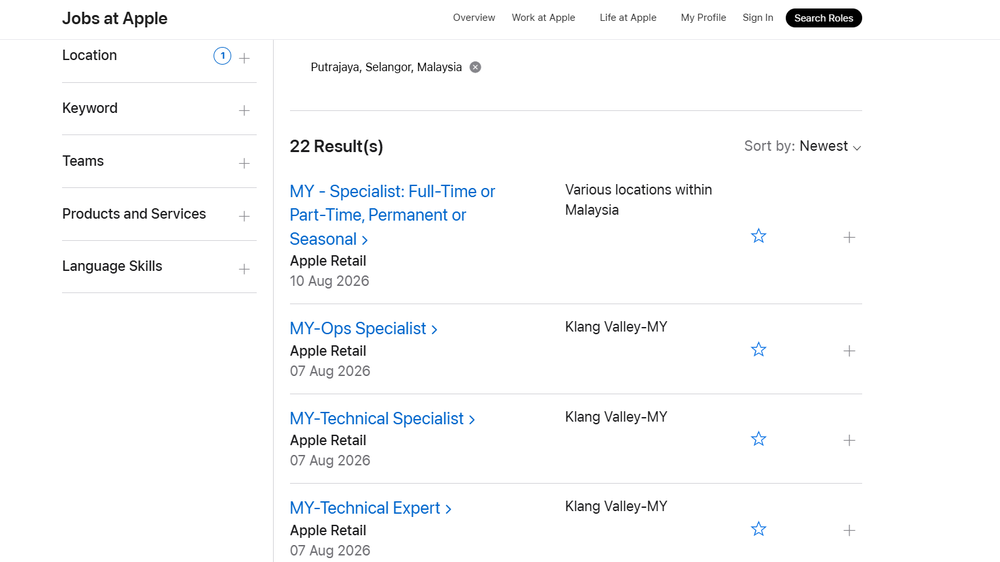Expand details for MY-Ops Specialist row
This screenshot has width=1000, height=562.
click(849, 351)
